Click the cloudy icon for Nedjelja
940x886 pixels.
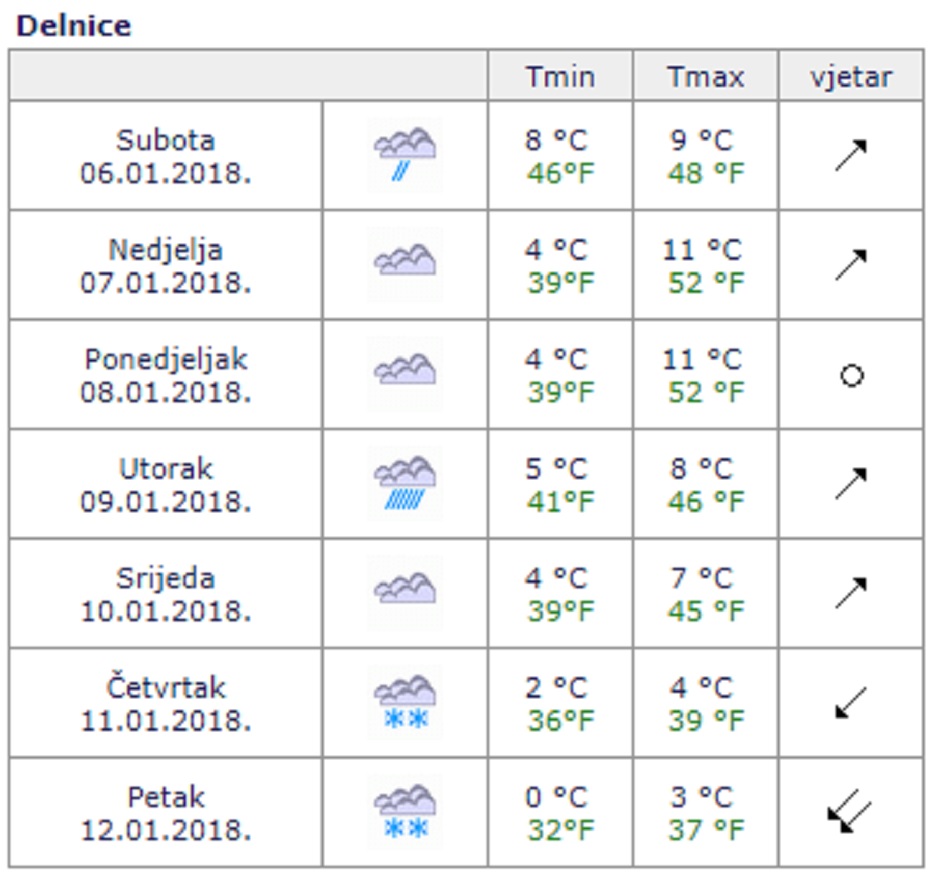(404, 262)
